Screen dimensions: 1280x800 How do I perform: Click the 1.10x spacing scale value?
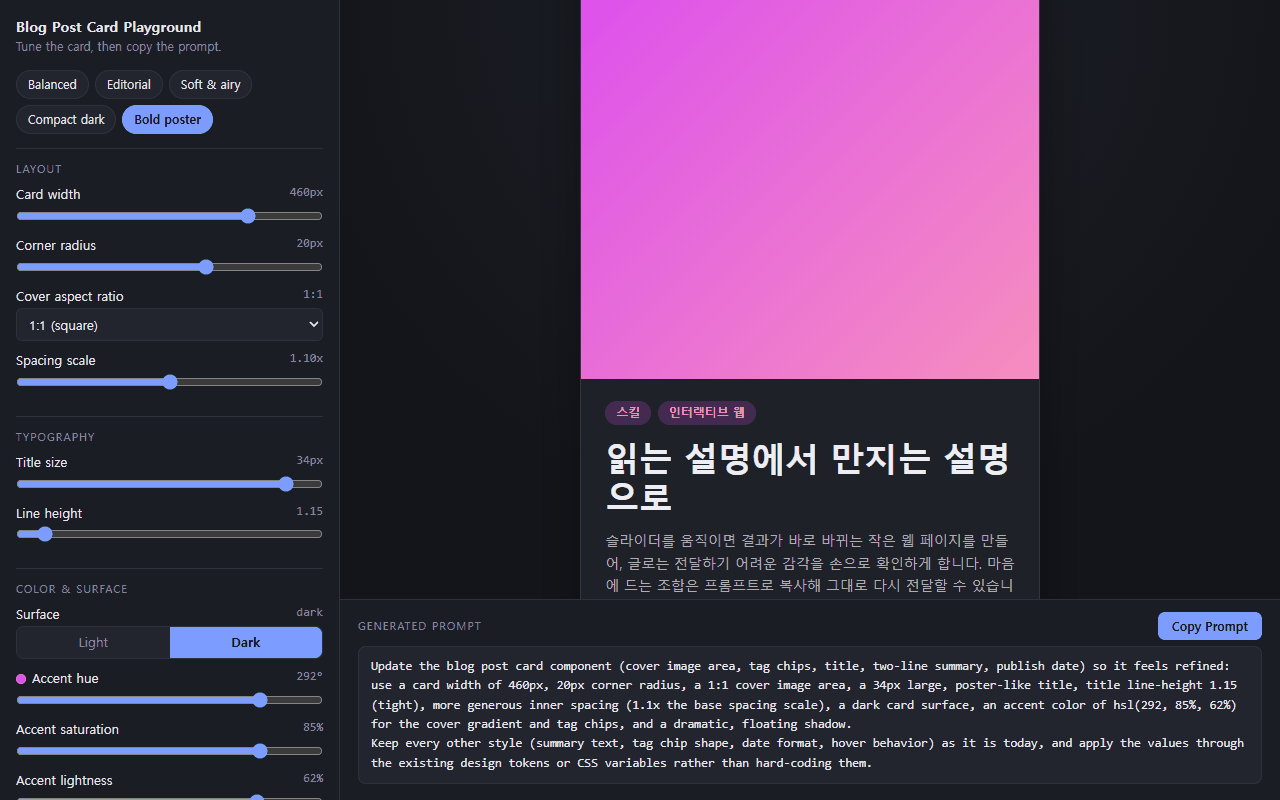pyautogui.click(x=306, y=359)
